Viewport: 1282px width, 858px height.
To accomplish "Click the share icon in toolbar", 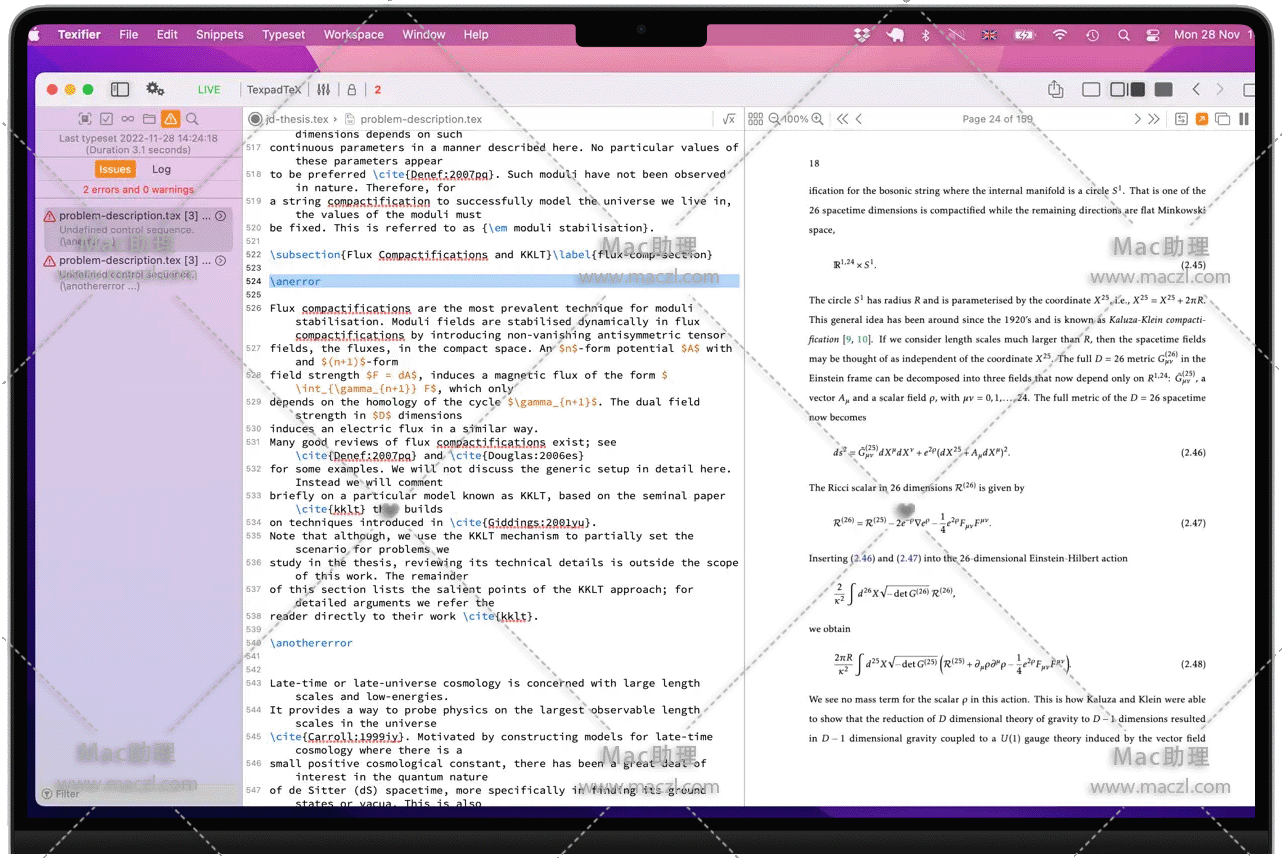I will pos(1055,90).
